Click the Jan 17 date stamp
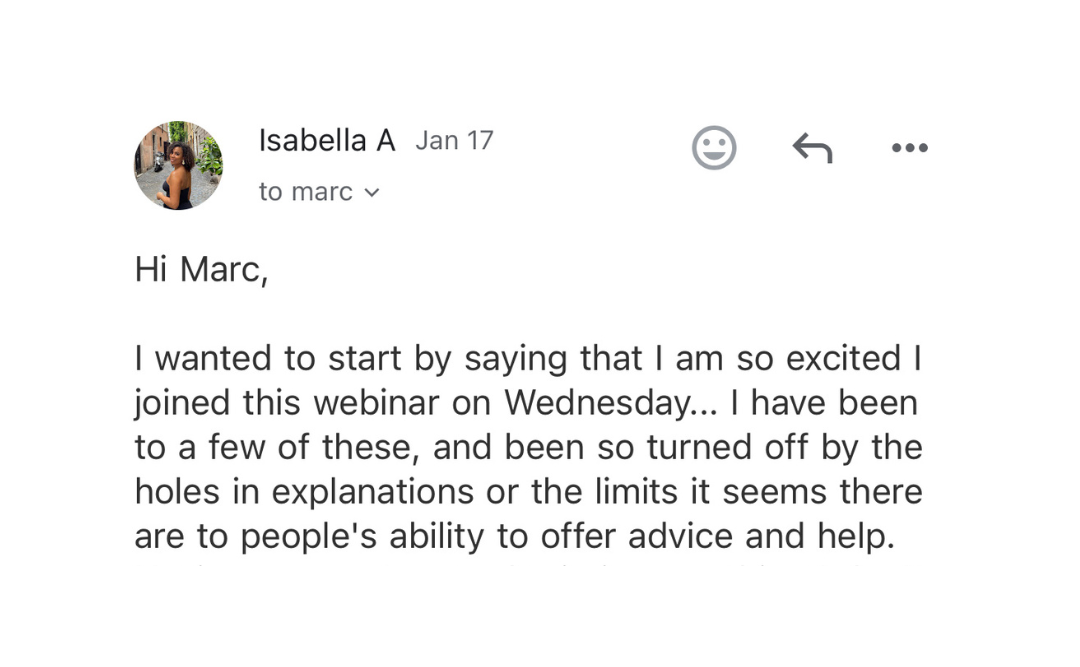 [x=455, y=141]
